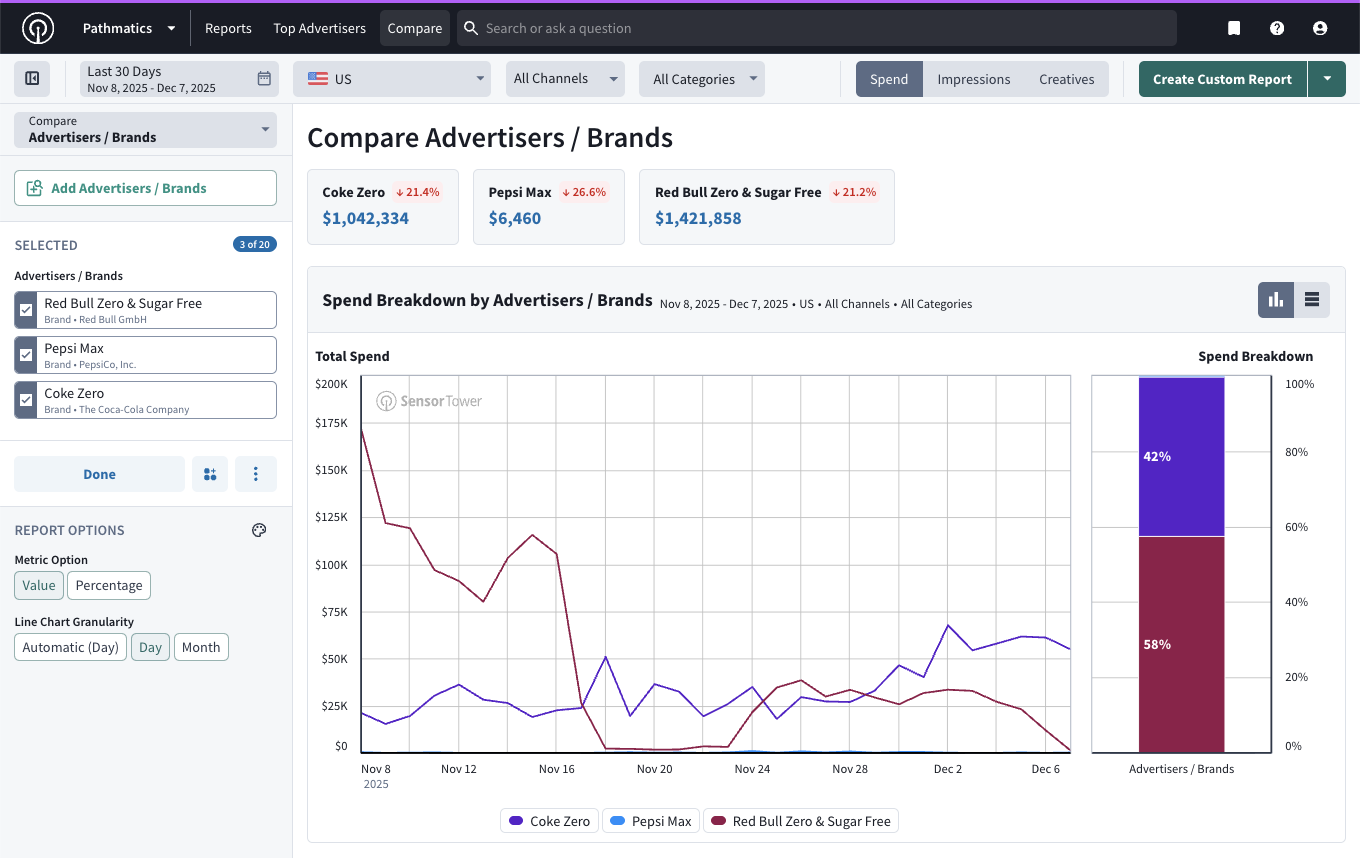1360x858 pixels.
Task: Click the Metric Option label
Action: 51,560
